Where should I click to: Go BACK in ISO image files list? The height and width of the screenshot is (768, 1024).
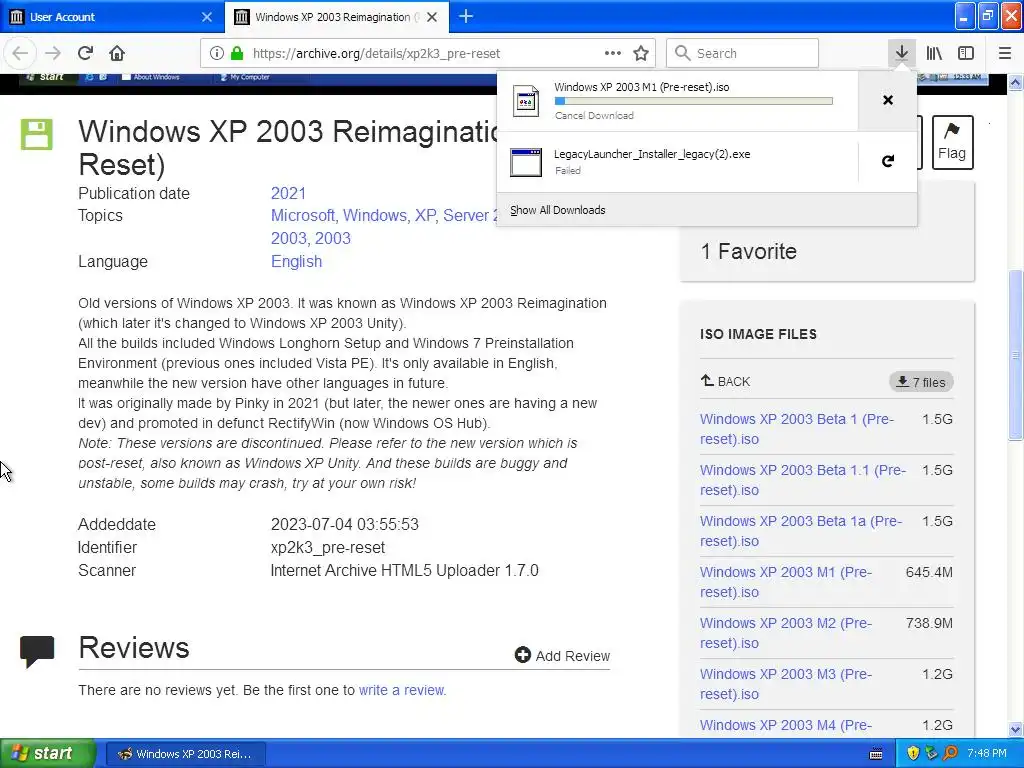(726, 381)
